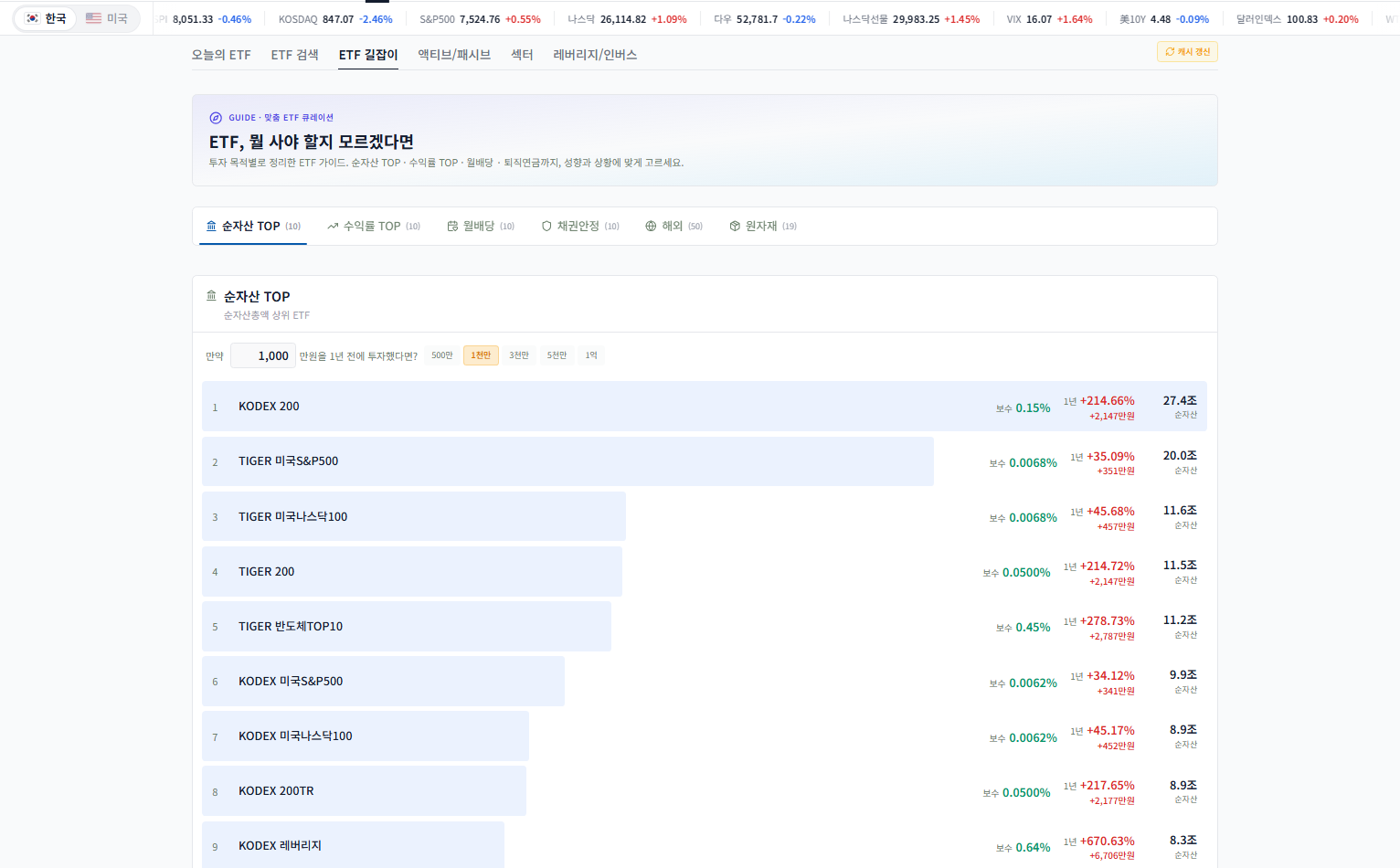Select the 수익률 TOP category tab
The width and height of the screenshot is (1400, 868).
click(x=374, y=226)
